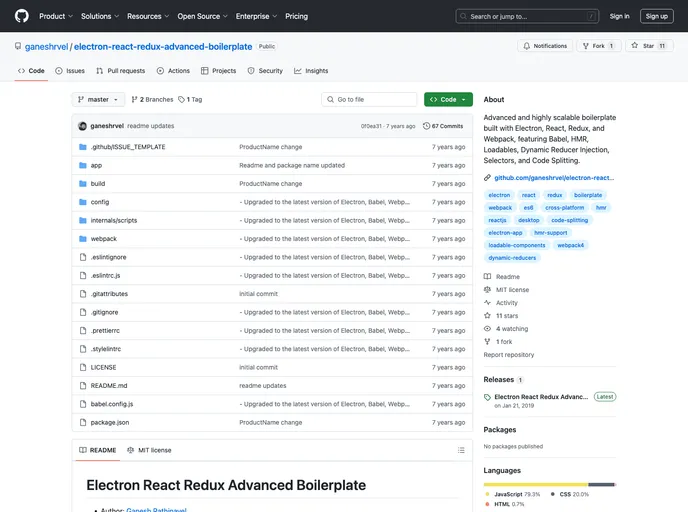Open the babel.config.js file
The width and height of the screenshot is (688, 512).
(x=112, y=404)
